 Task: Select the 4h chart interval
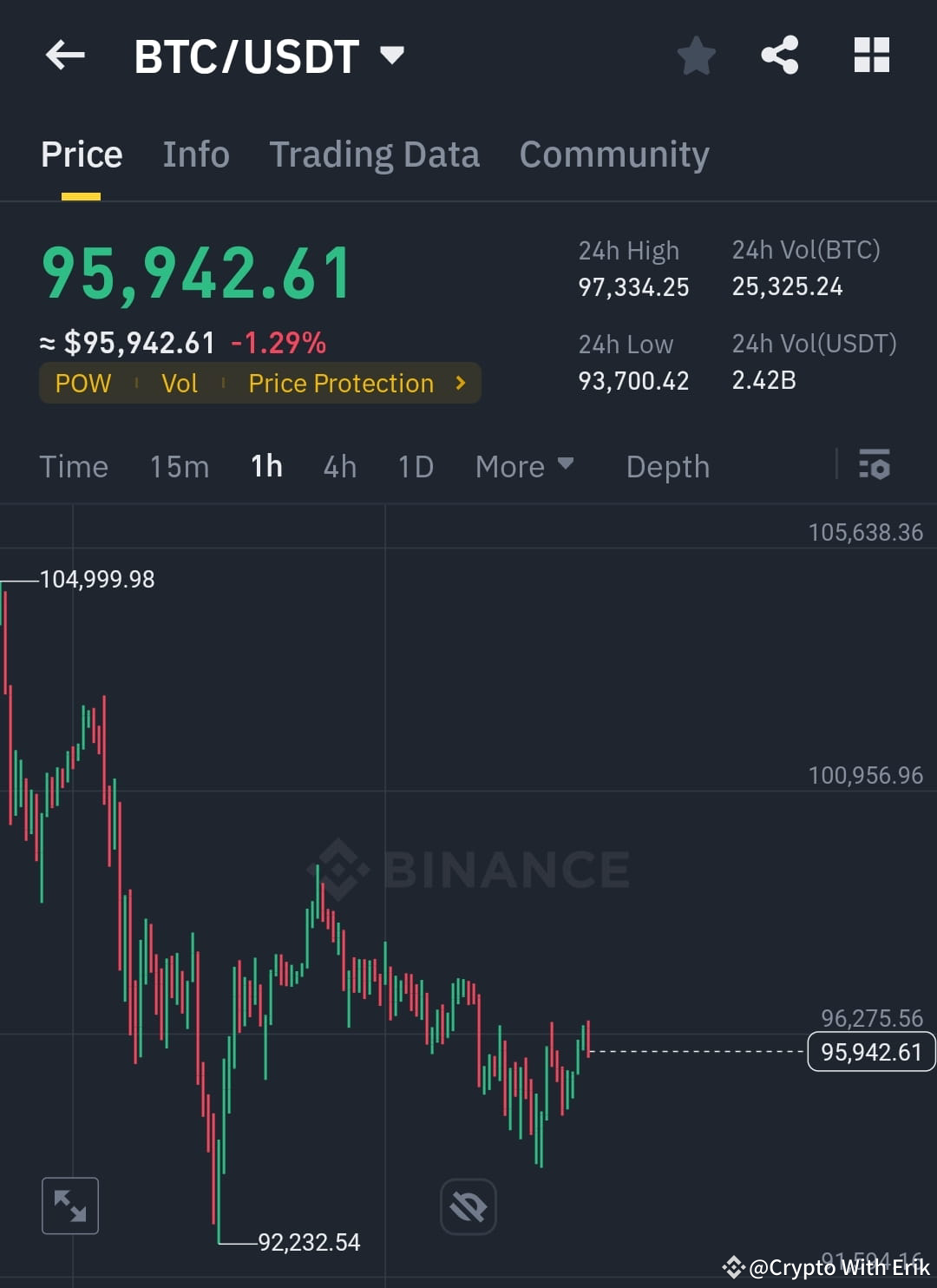[x=338, y=466]
